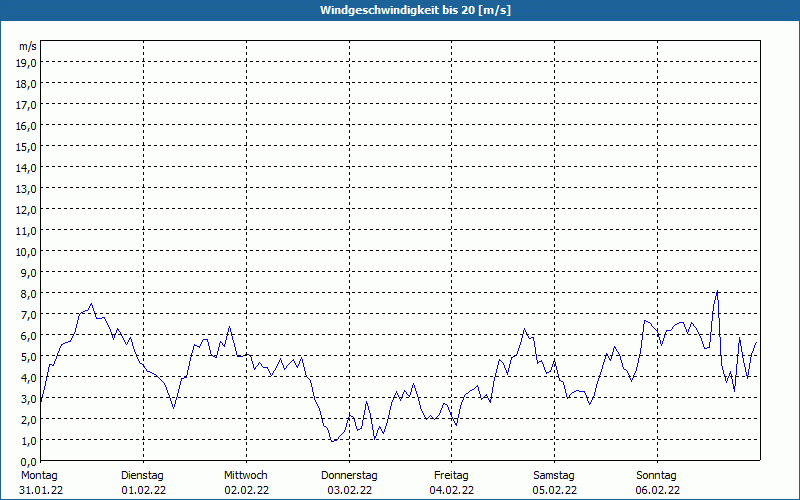Select the Freitag 04.02.22 axis label

pyautogui.click(x=452, y=483)
